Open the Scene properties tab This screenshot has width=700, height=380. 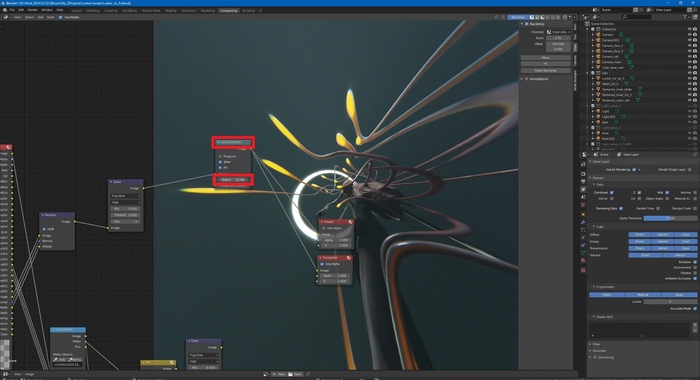(x=583, y=197)
